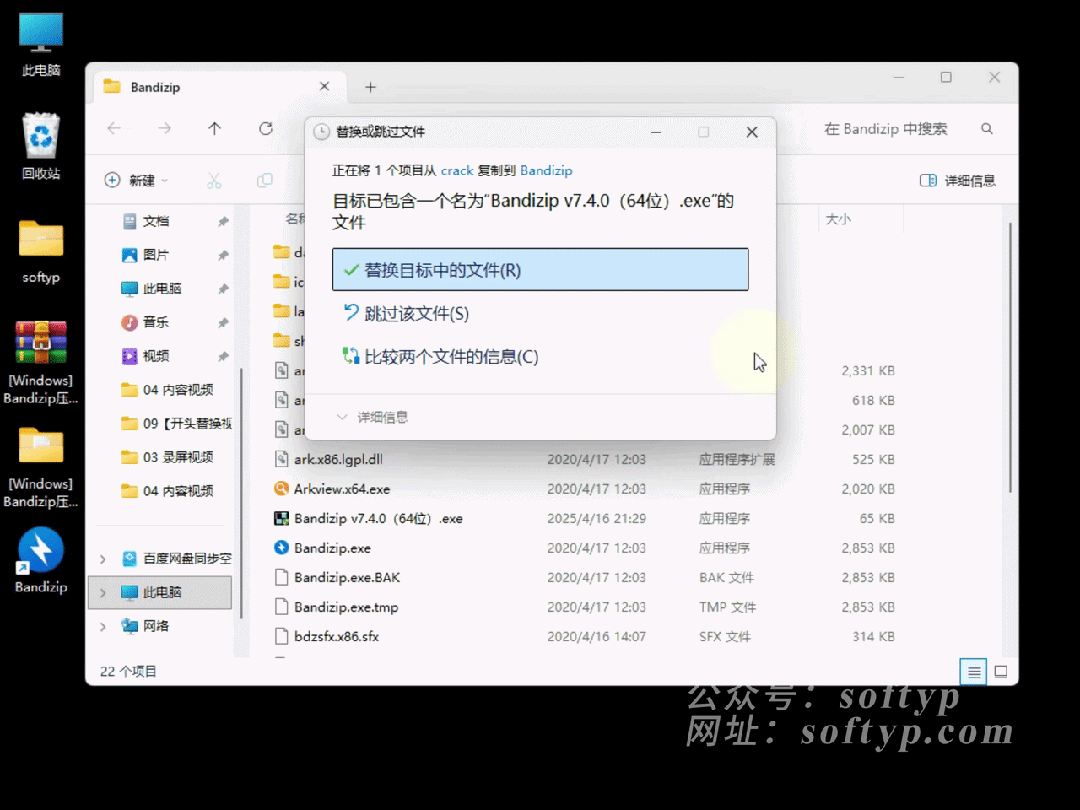
Task: Open the softyp desktop folder
Action: [41, 251]
